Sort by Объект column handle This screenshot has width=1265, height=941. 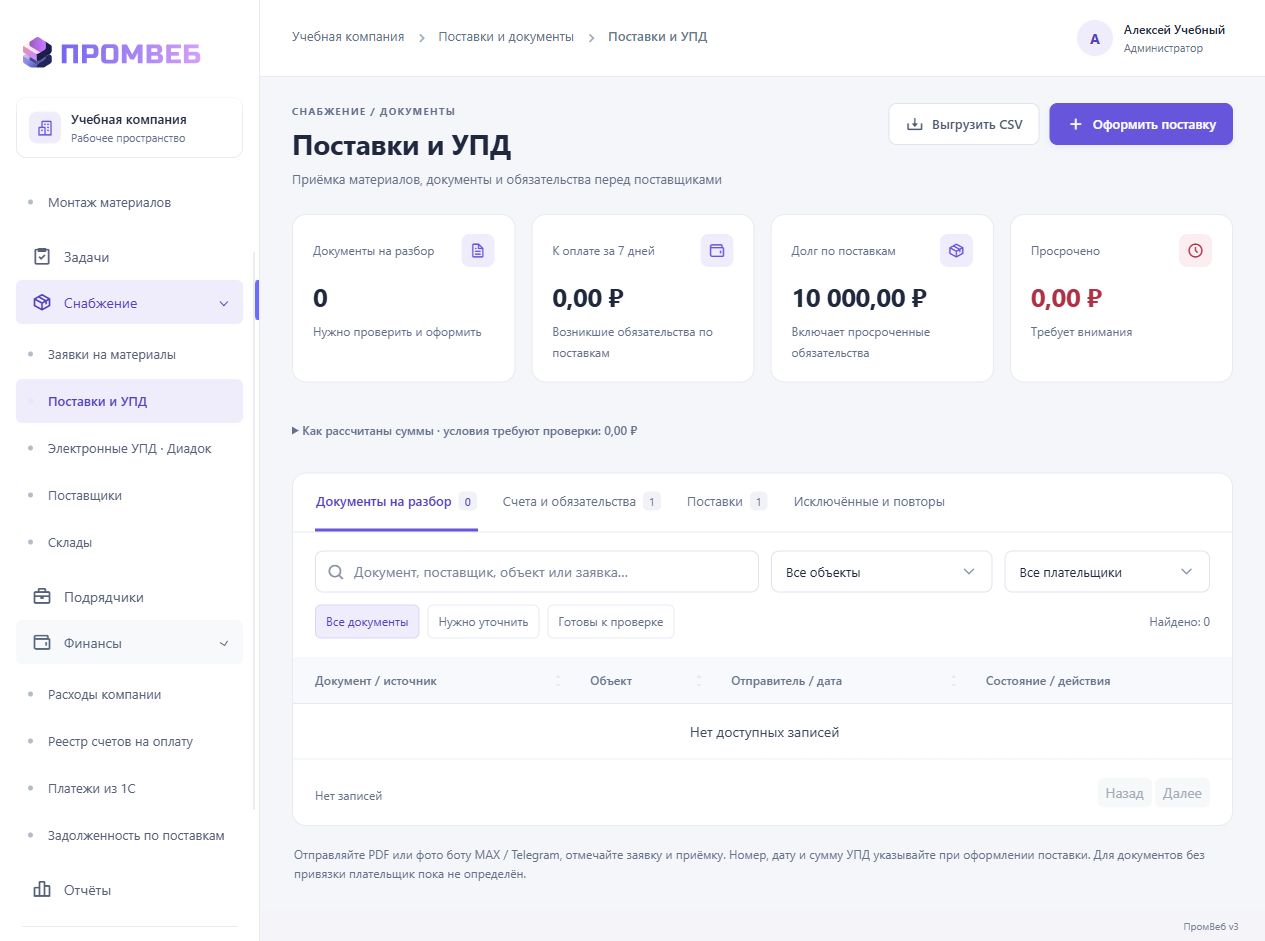point(699,681)
